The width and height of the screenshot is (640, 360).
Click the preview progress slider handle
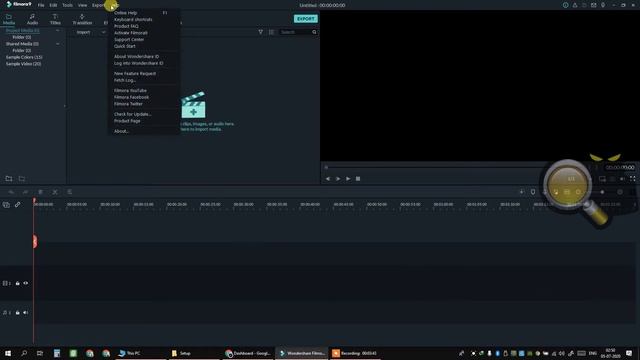(x=326, y=167)
